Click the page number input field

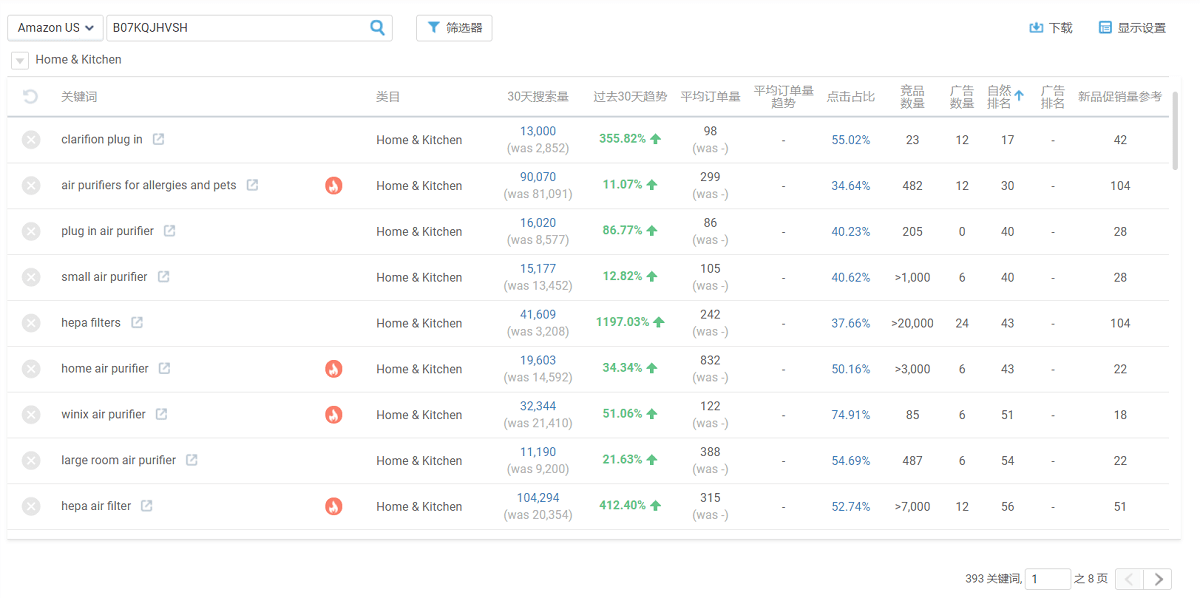click(1047, 579)
